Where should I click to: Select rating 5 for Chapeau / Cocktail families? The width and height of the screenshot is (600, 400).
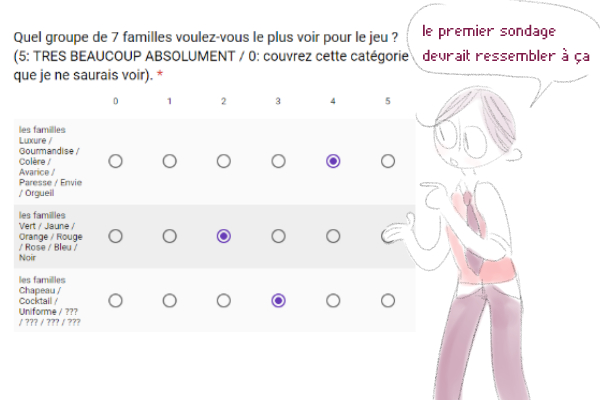(x=388, y=300)
